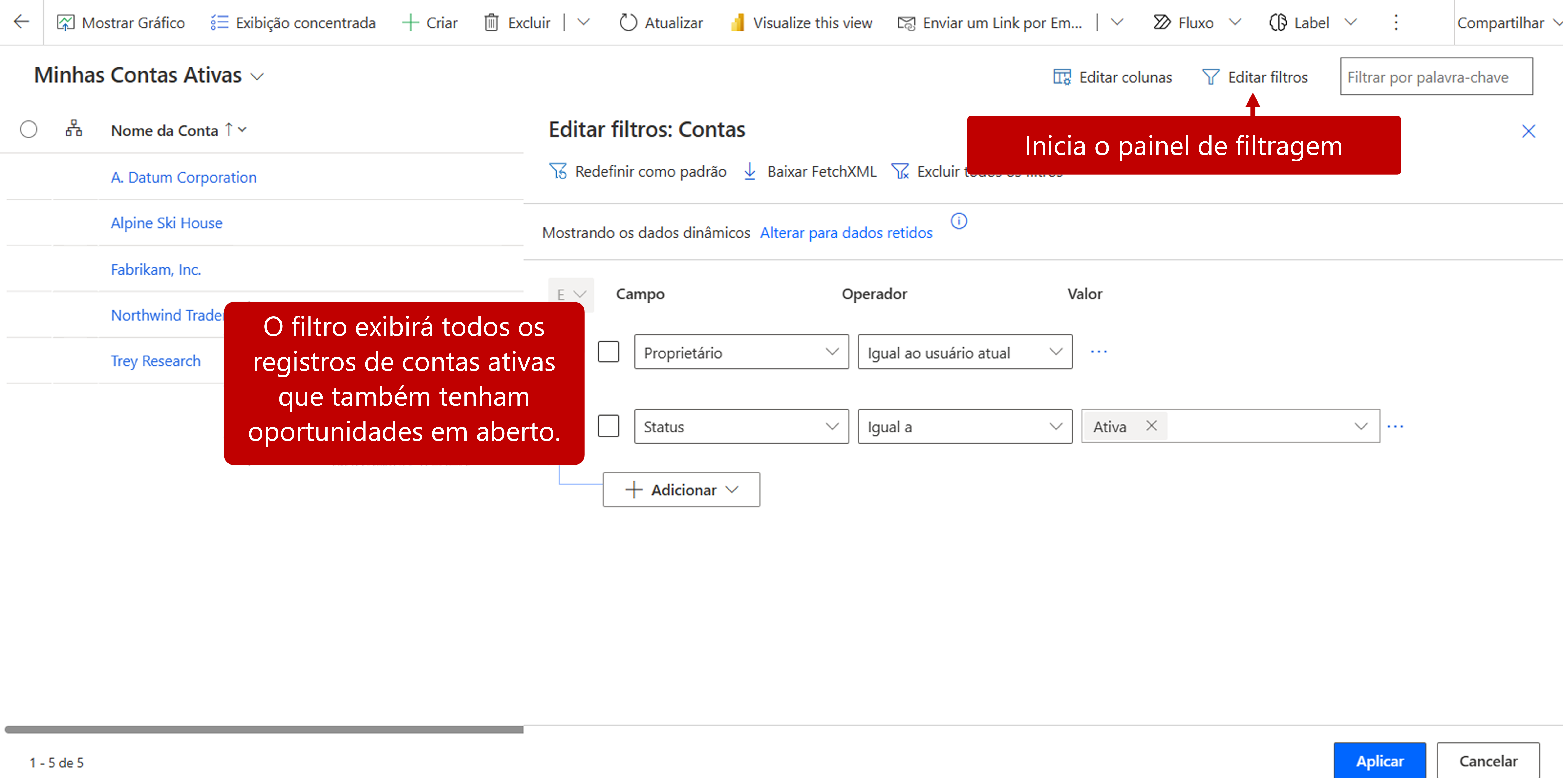Open the Proprietário field dropdown
Image resolution: width=1563 pixels, height=784 pixels.
tap(741, 352)
